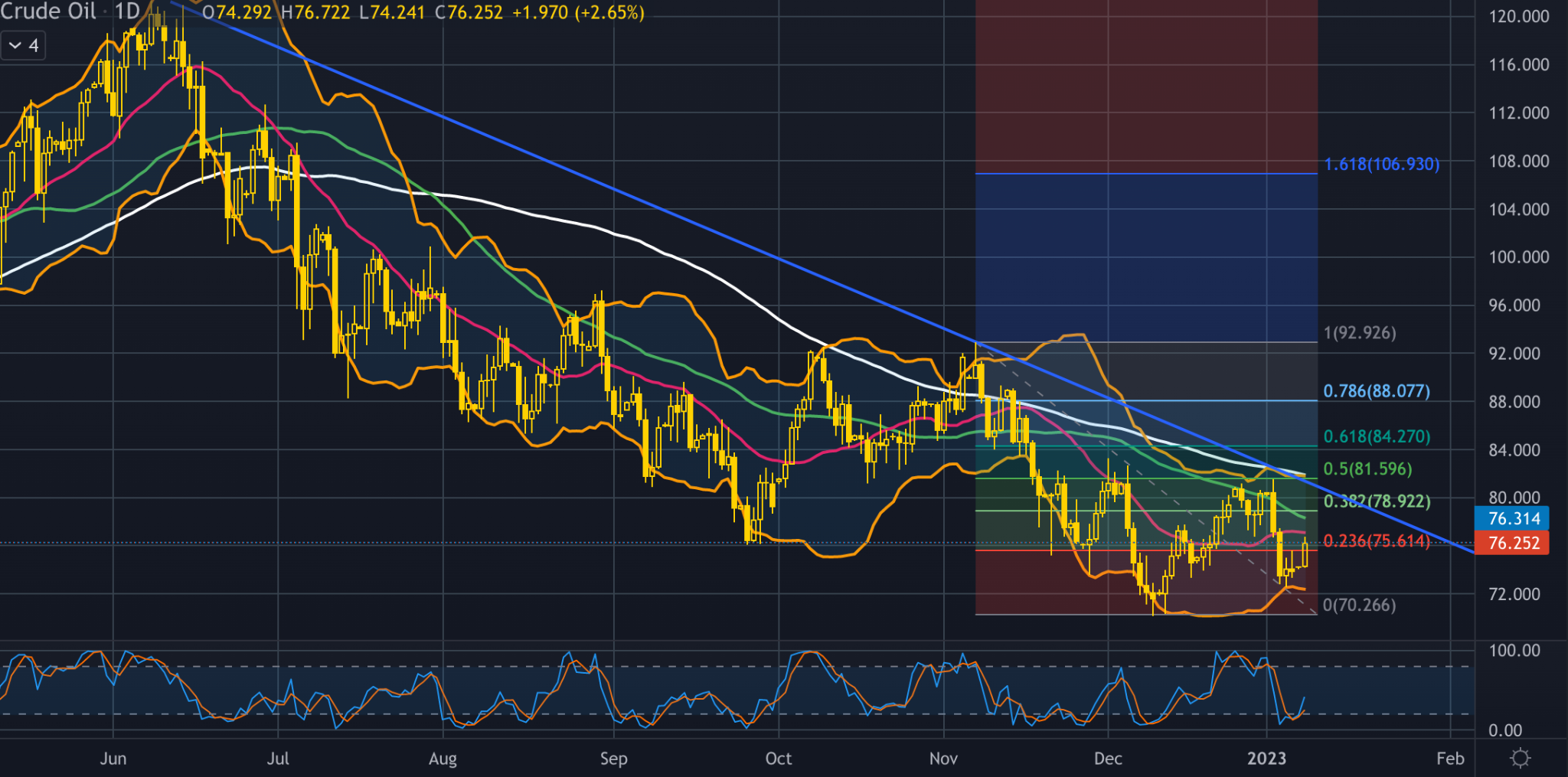This screenshot has height=777, width=1568.
Task: Click the 100.000 price axis label
Action: pyautogui.click(x=1519, y=257)
